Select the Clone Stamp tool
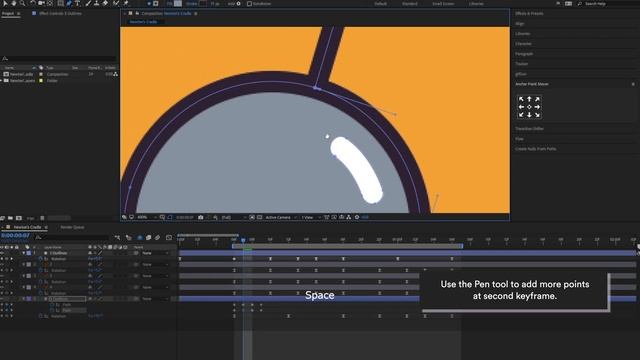Viewport: 640px width, 360px height. (x=96, y=3)
